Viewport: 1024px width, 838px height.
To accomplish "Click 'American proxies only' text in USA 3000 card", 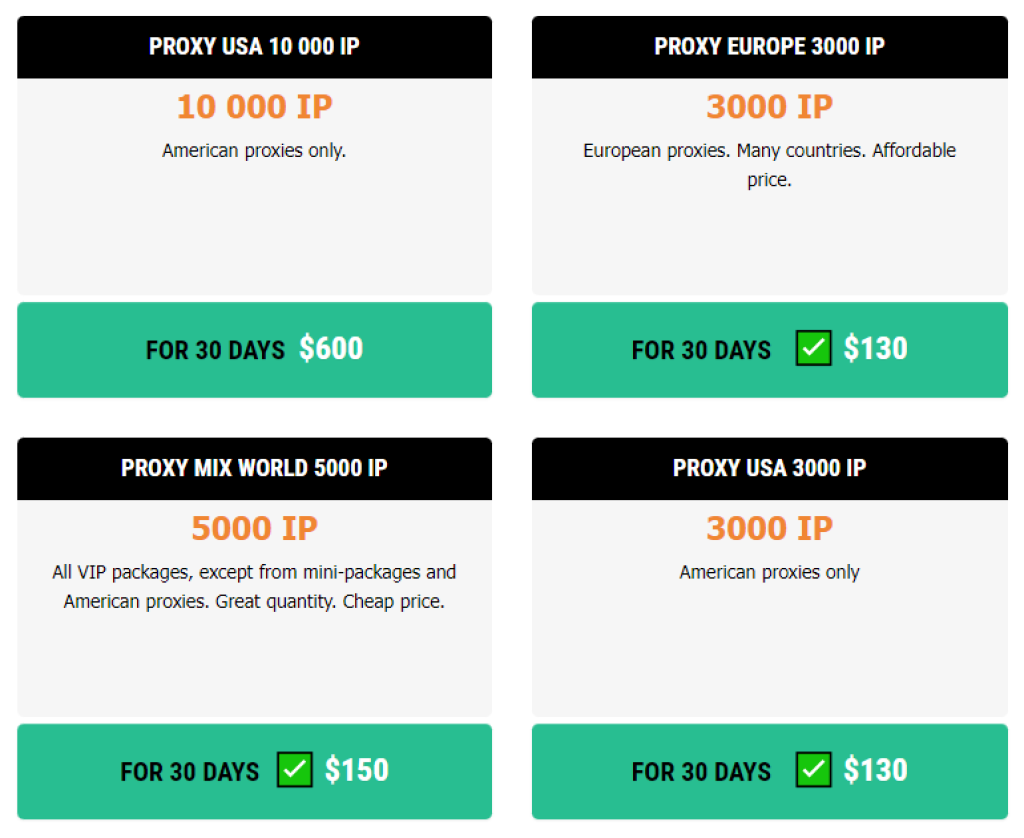I will click(x=769, y=573).
